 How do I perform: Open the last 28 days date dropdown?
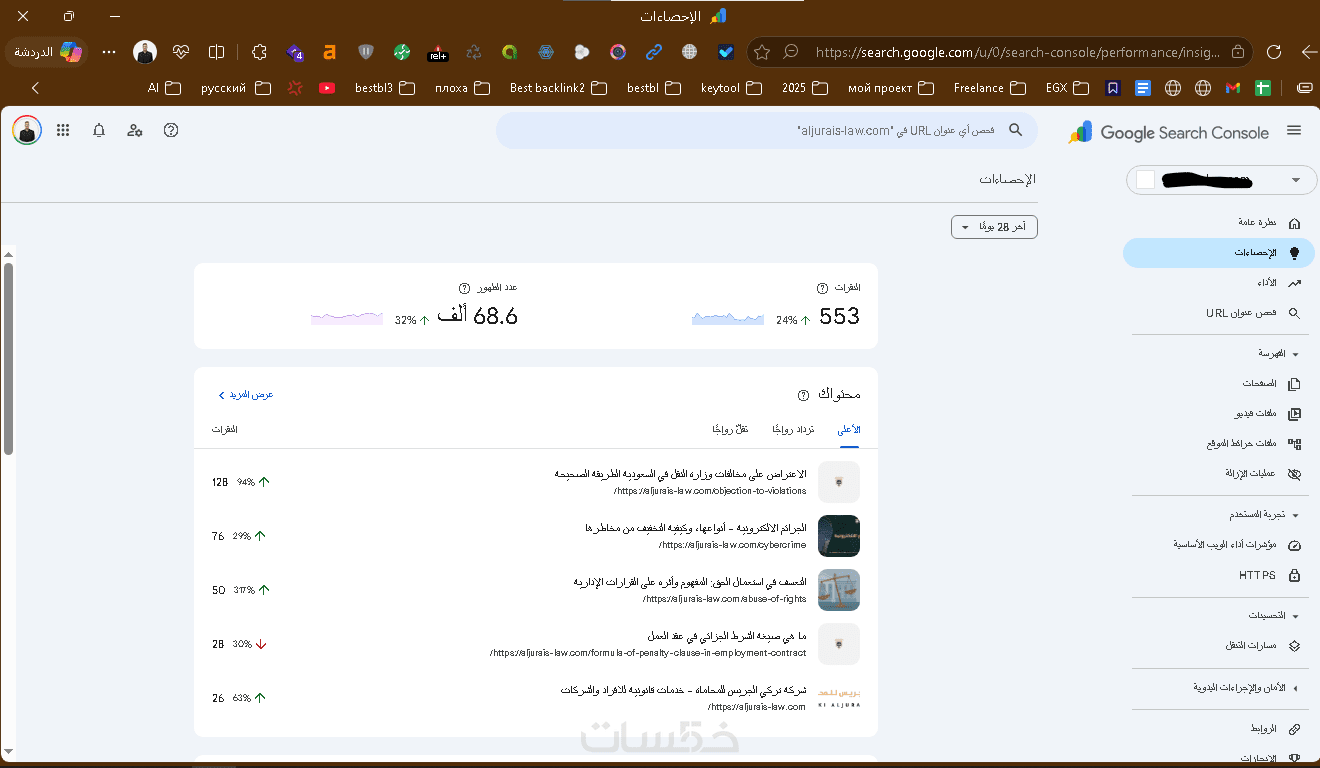(x=994, y=227)
